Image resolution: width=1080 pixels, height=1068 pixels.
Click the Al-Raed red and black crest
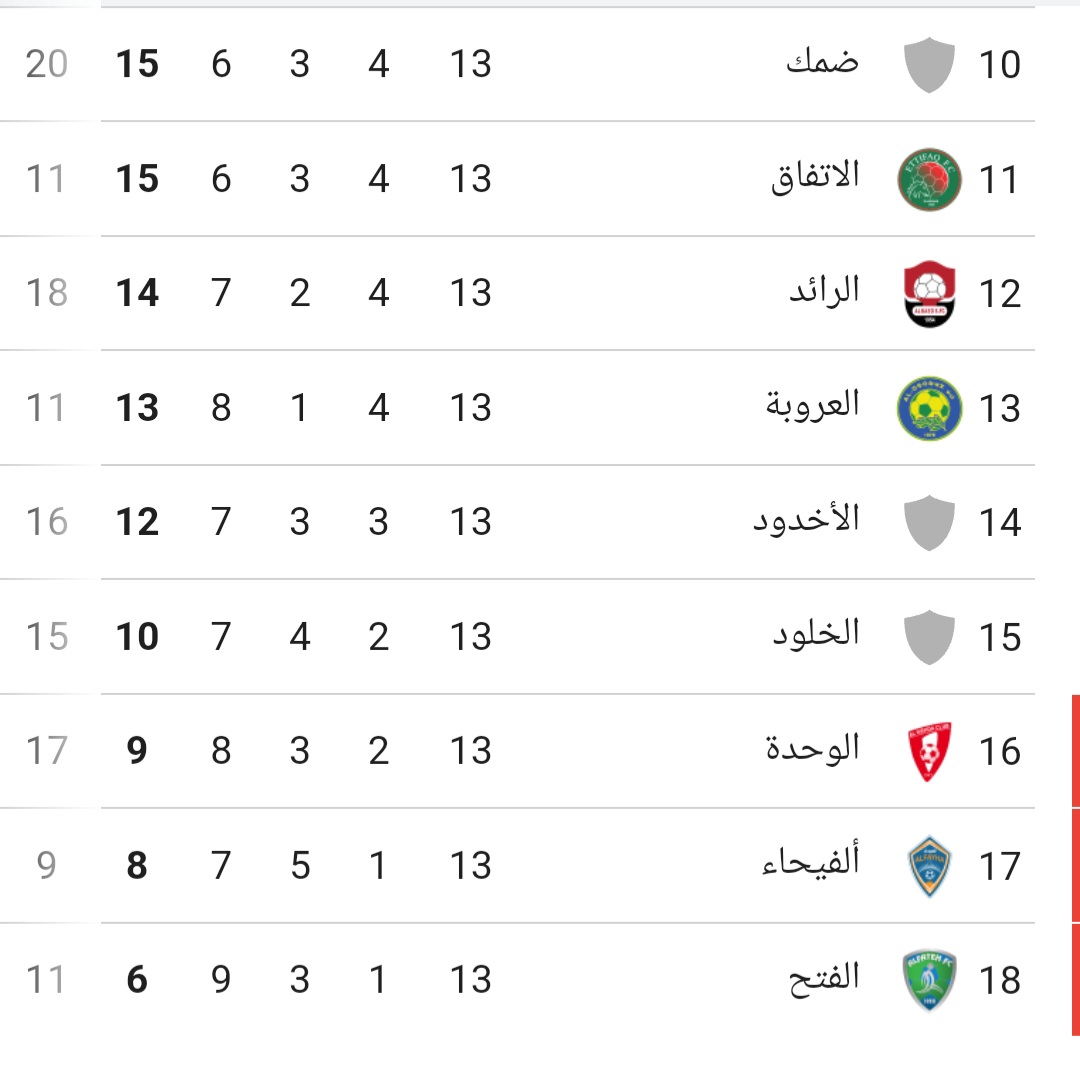pos(929,293)
